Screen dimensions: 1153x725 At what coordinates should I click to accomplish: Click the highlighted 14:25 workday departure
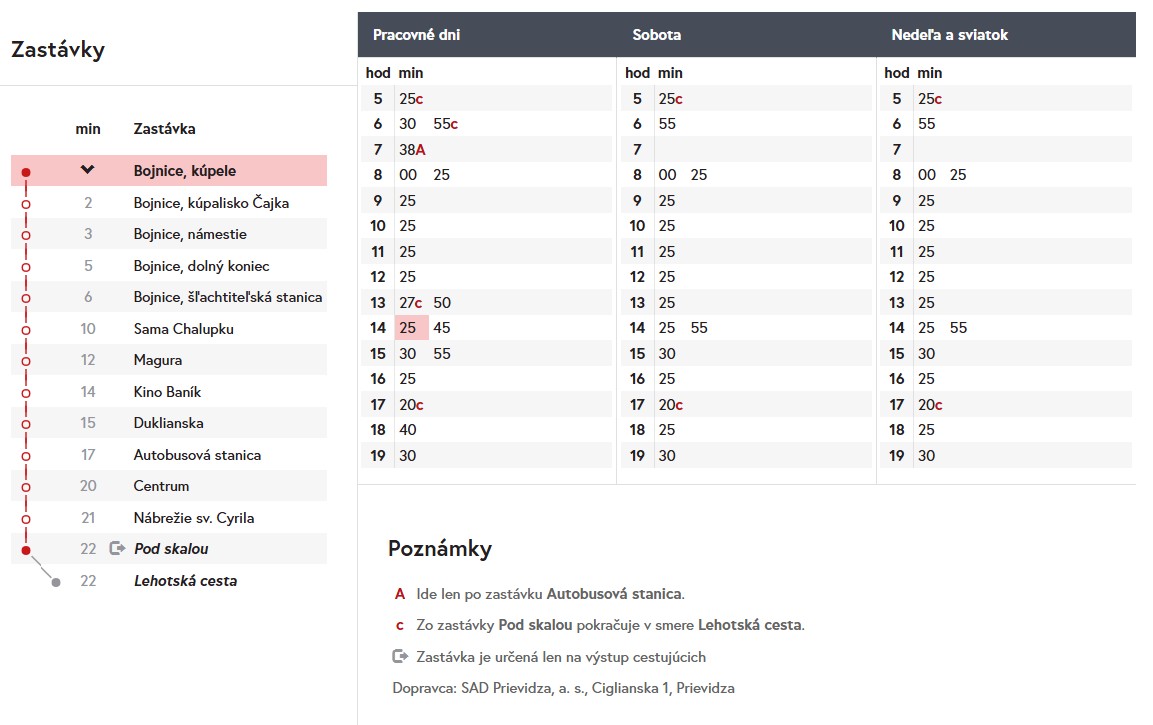click(408, 328)
